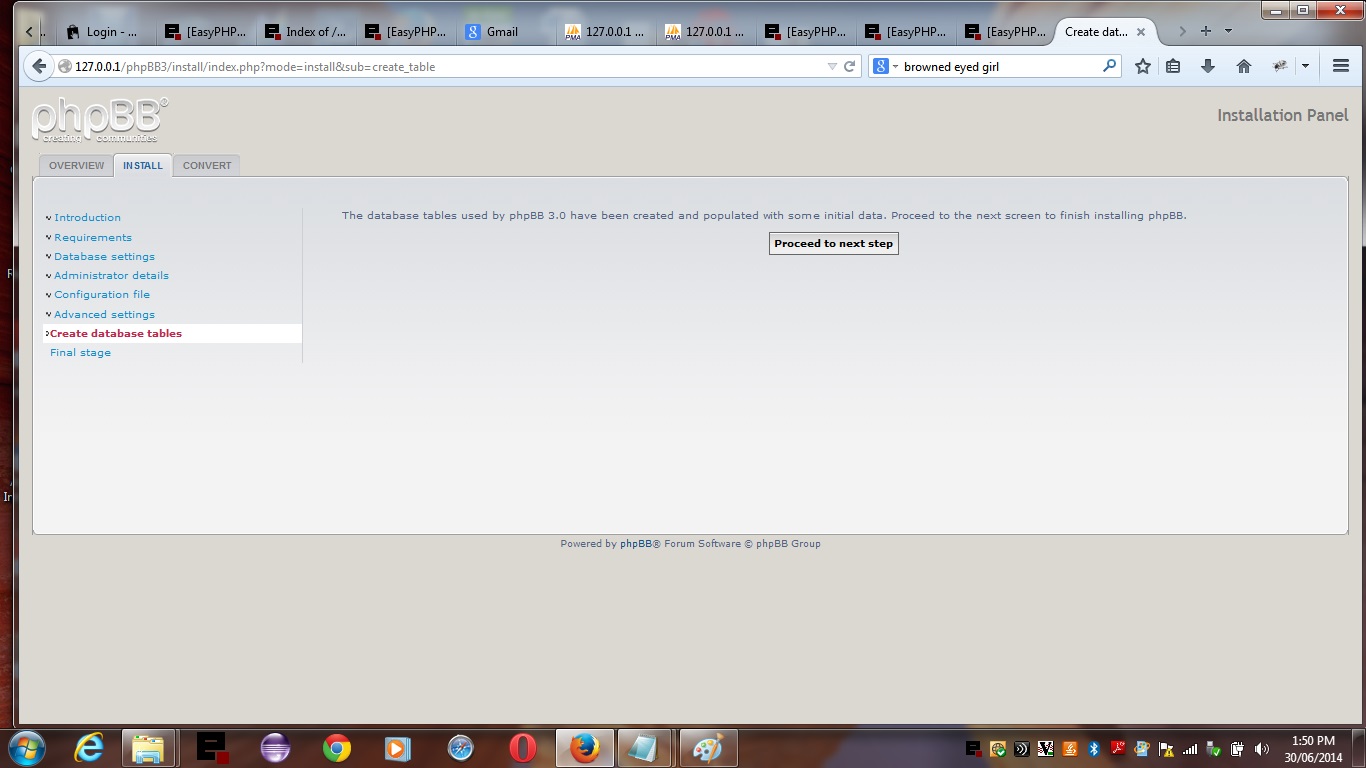This screenshot has height=768, width=1366.
Task: Switch to Firefox on the taskbar
Action: tap(584, 748)
